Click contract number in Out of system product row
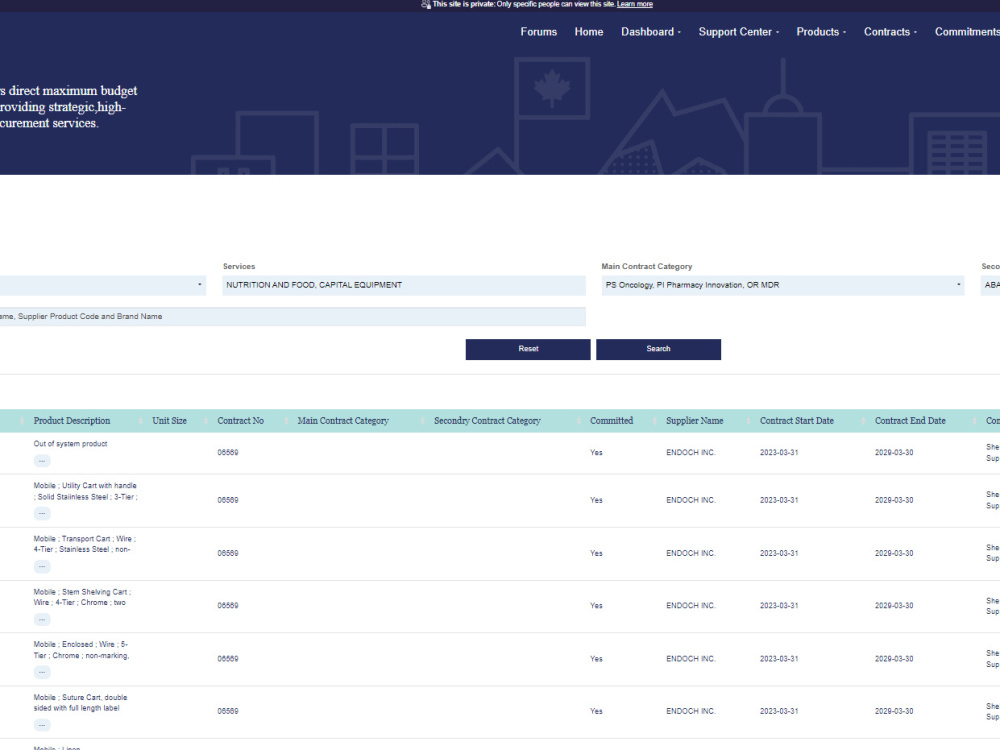Screen dimensions: 1000x750 (228, 453)
